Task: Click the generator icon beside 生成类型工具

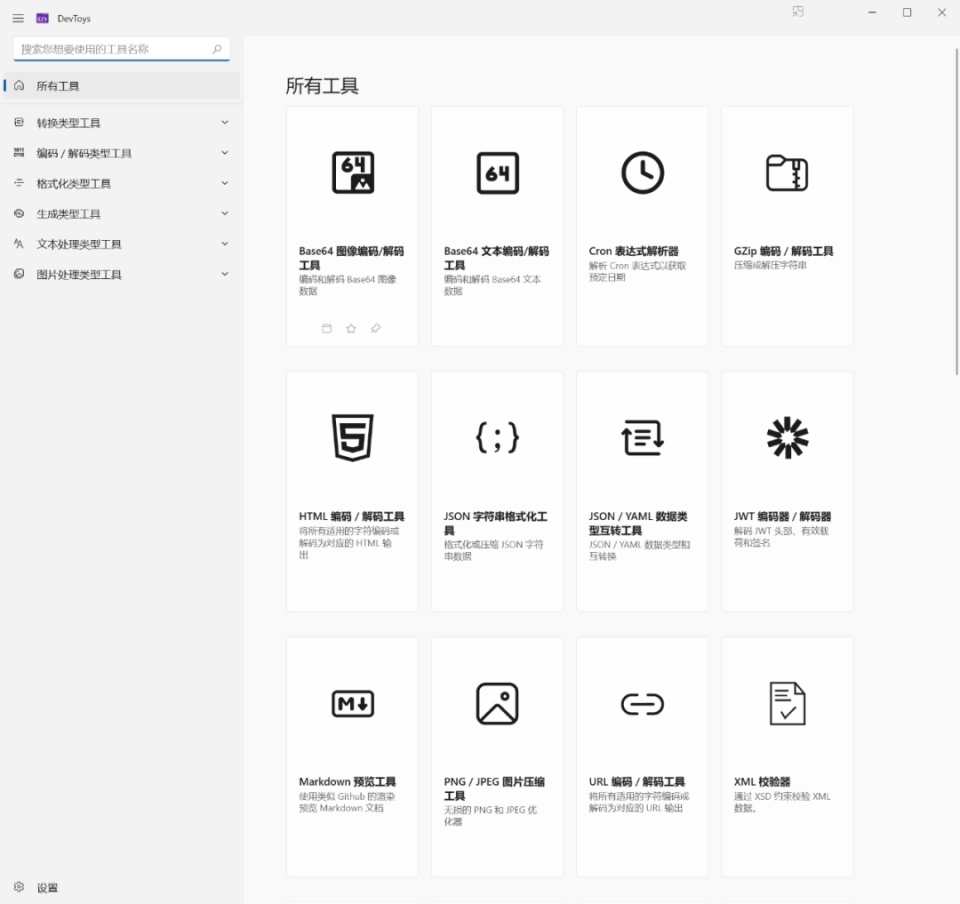Action: [x=19, y=214]
